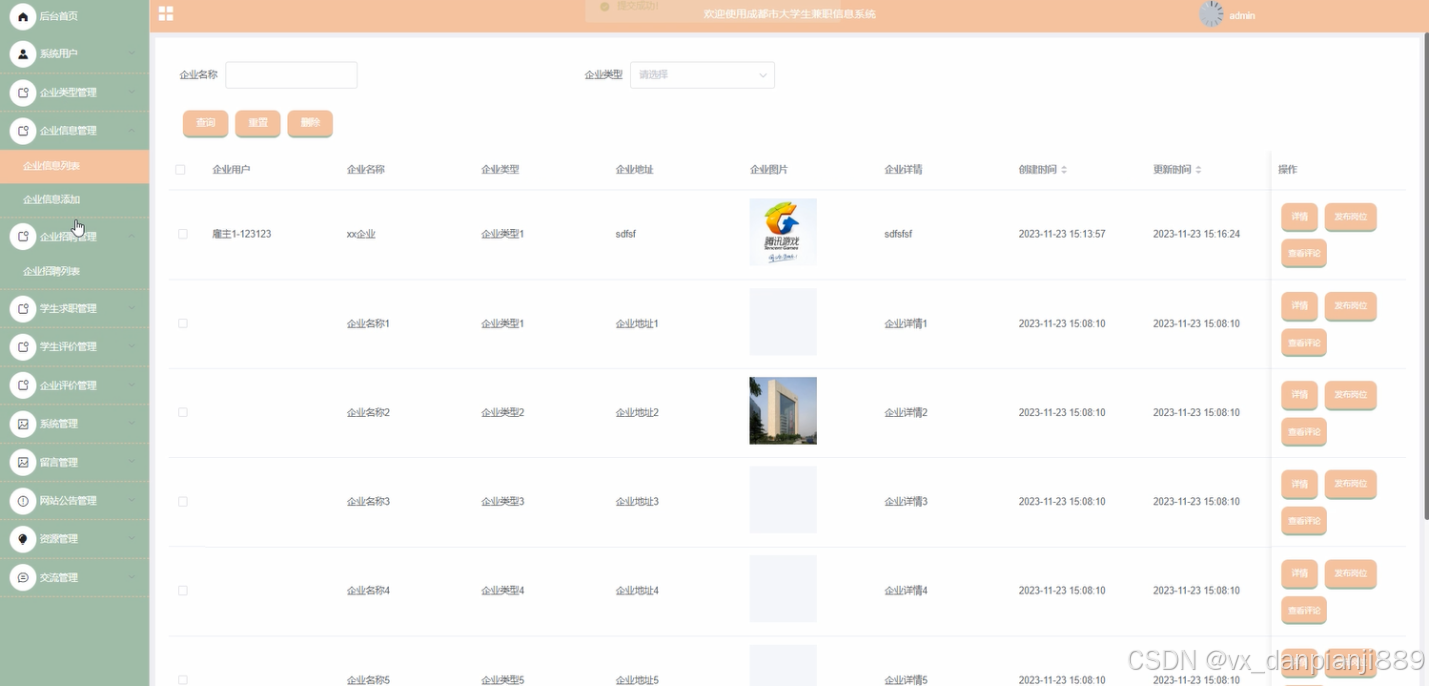Expand the 学生求职管理 menu chevron

[x=132, y=309]
